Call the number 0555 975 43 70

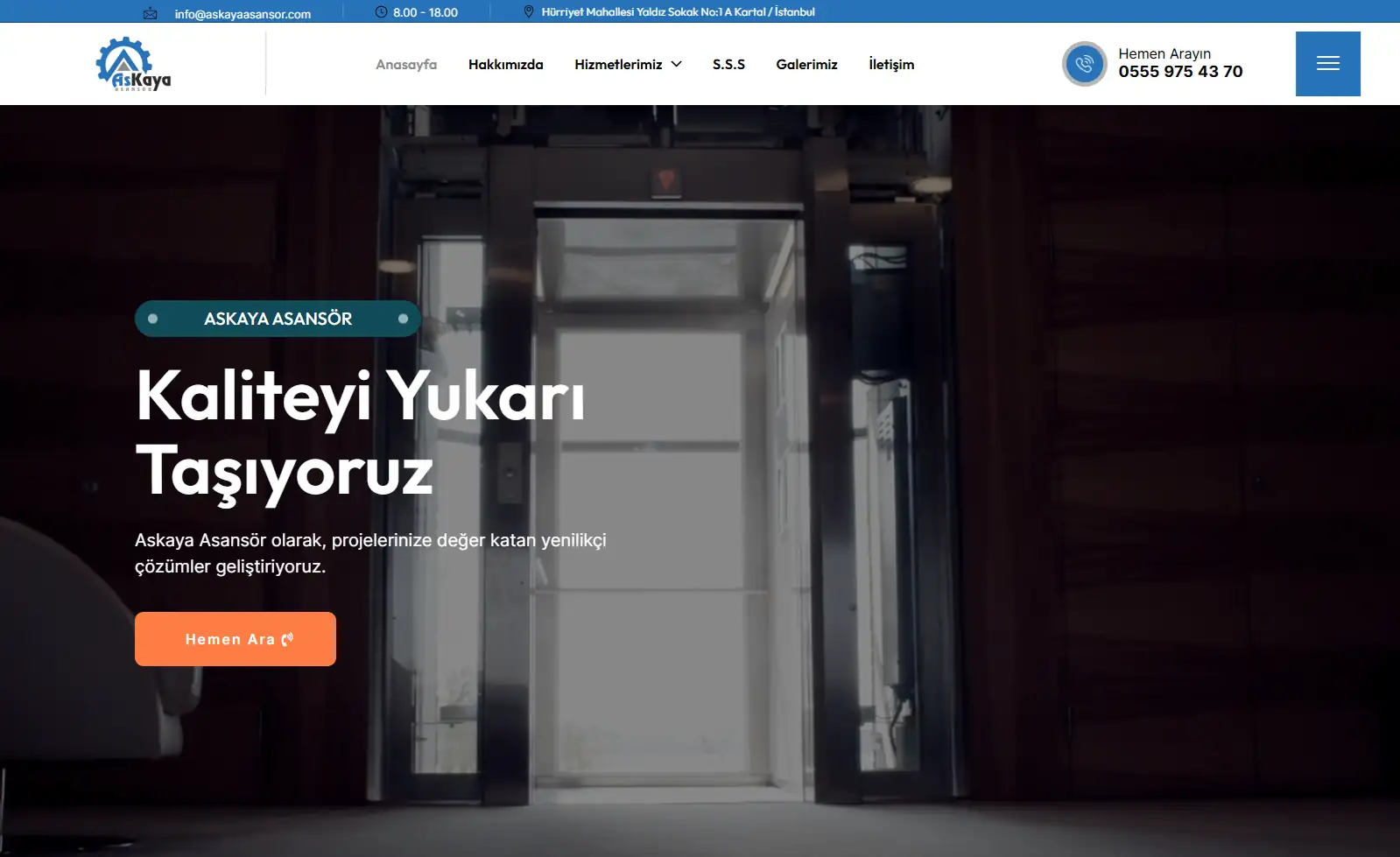(1180, 72)
